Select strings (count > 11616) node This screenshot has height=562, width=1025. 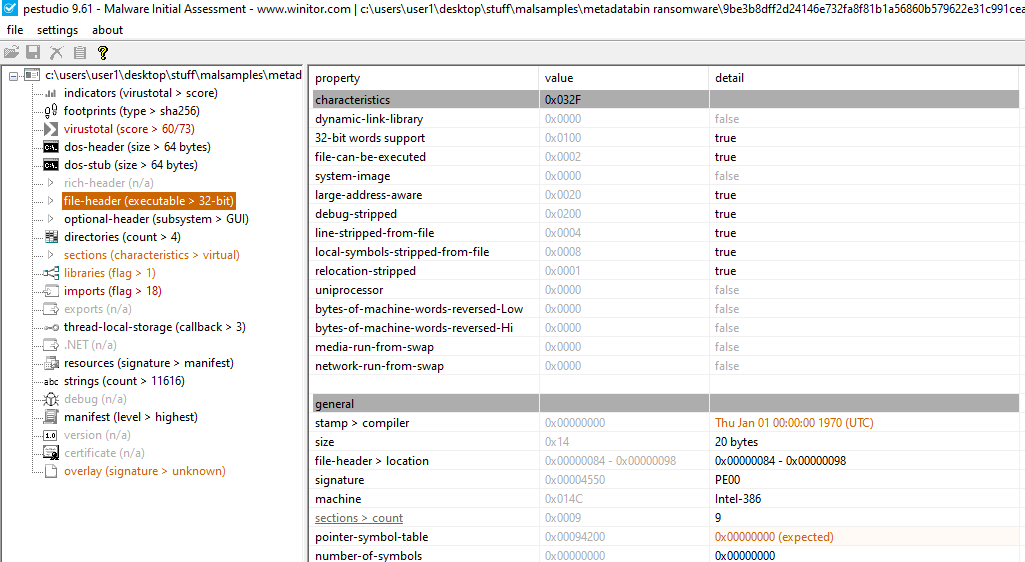point(124,381)
